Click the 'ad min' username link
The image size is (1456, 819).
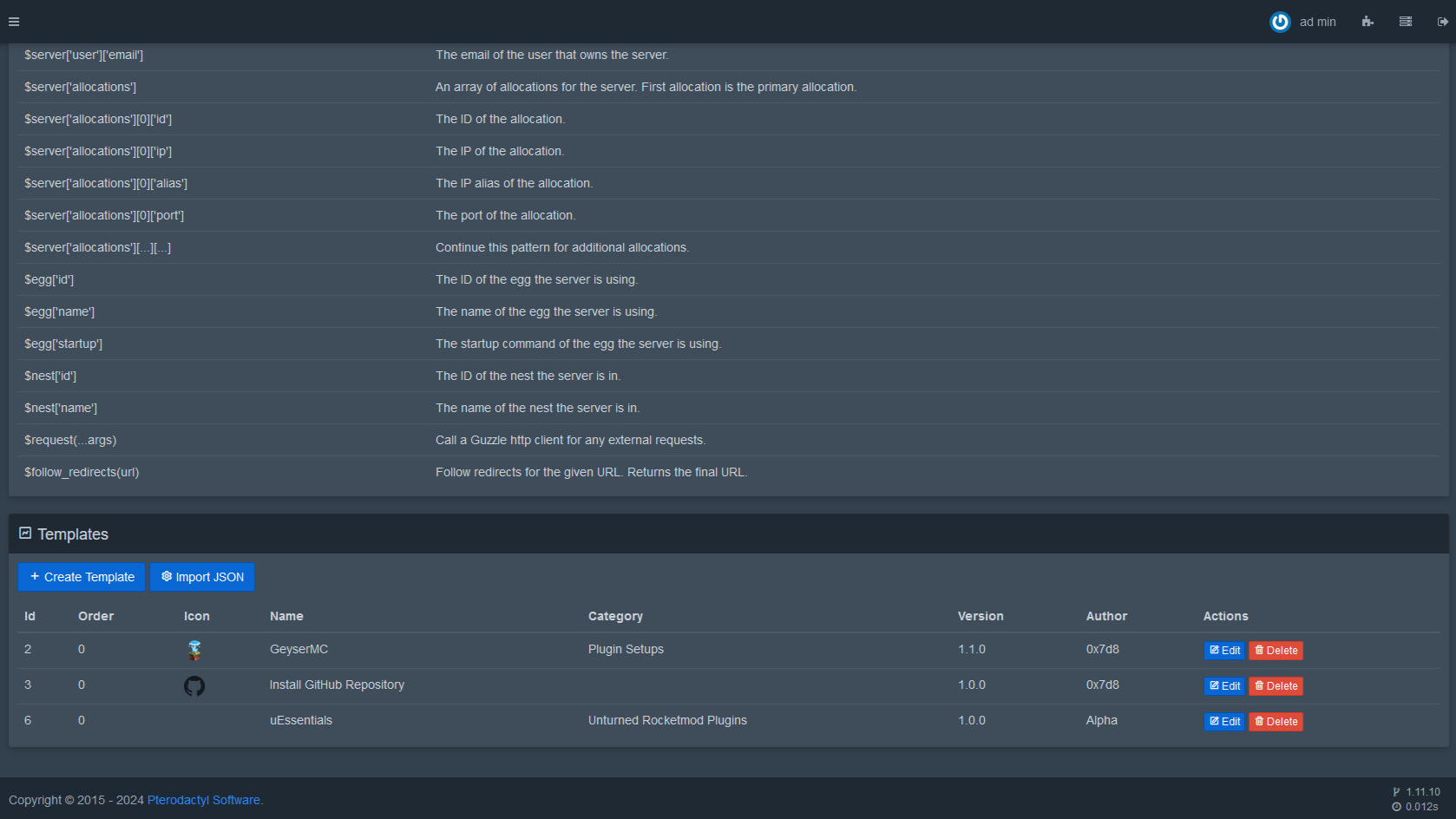[x=1317, y=22]
